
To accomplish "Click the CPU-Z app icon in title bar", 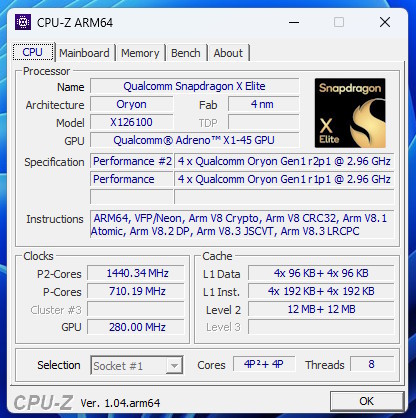I will pyautogui.click(x=23, y=22).
